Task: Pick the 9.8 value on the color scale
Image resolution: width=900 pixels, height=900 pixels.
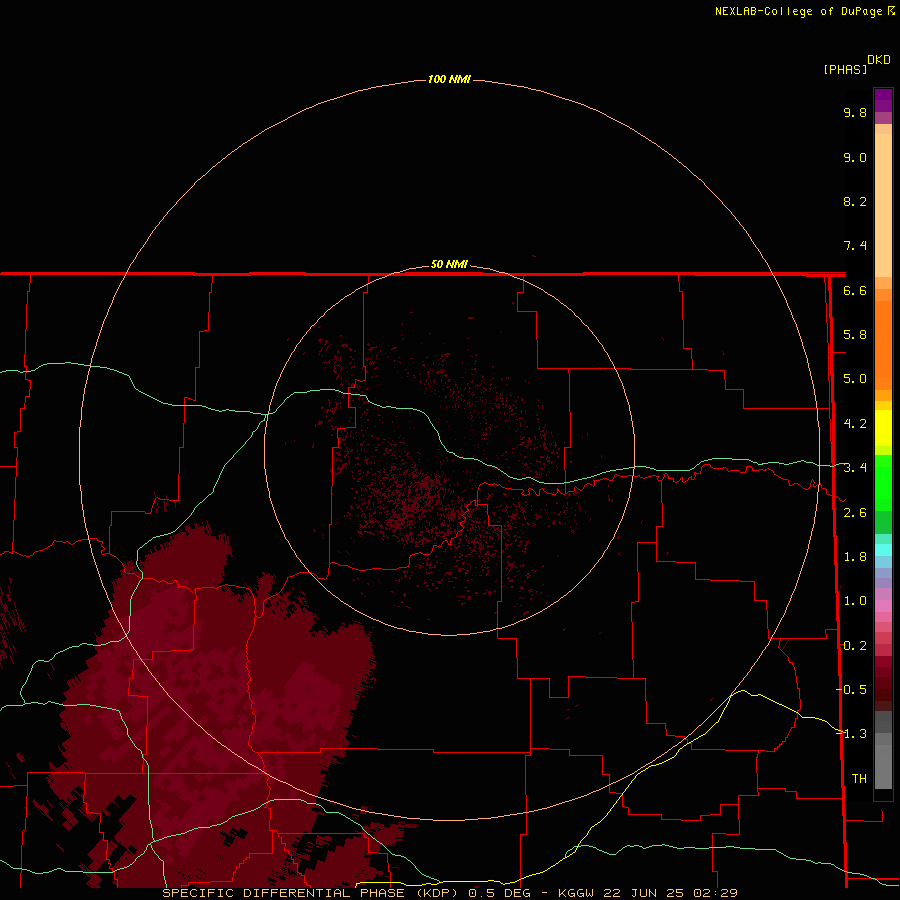Action: click(x=855, y=112)
